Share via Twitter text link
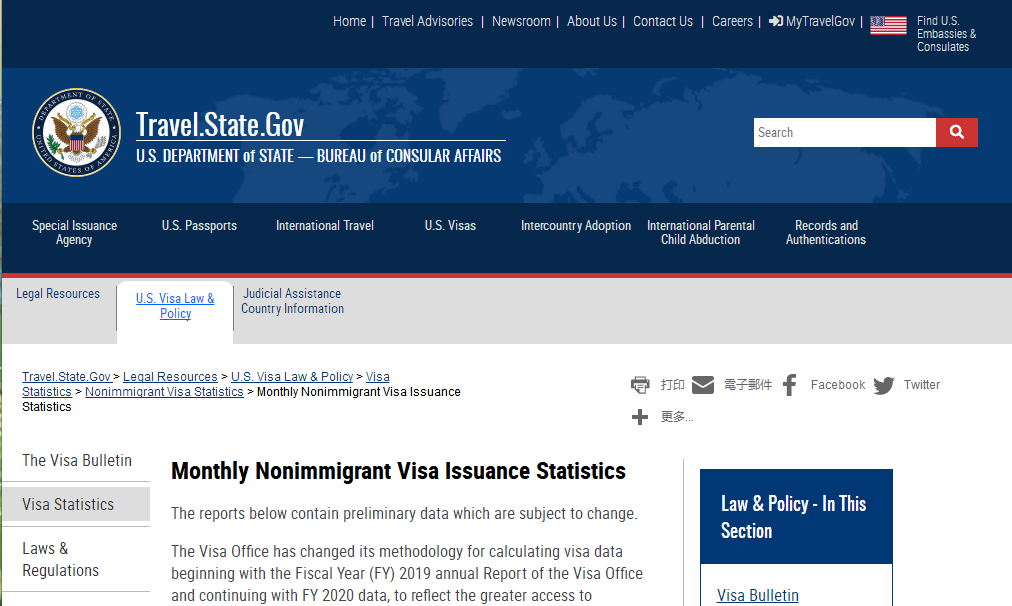The image size is (1012, 606). coord(922,385)
